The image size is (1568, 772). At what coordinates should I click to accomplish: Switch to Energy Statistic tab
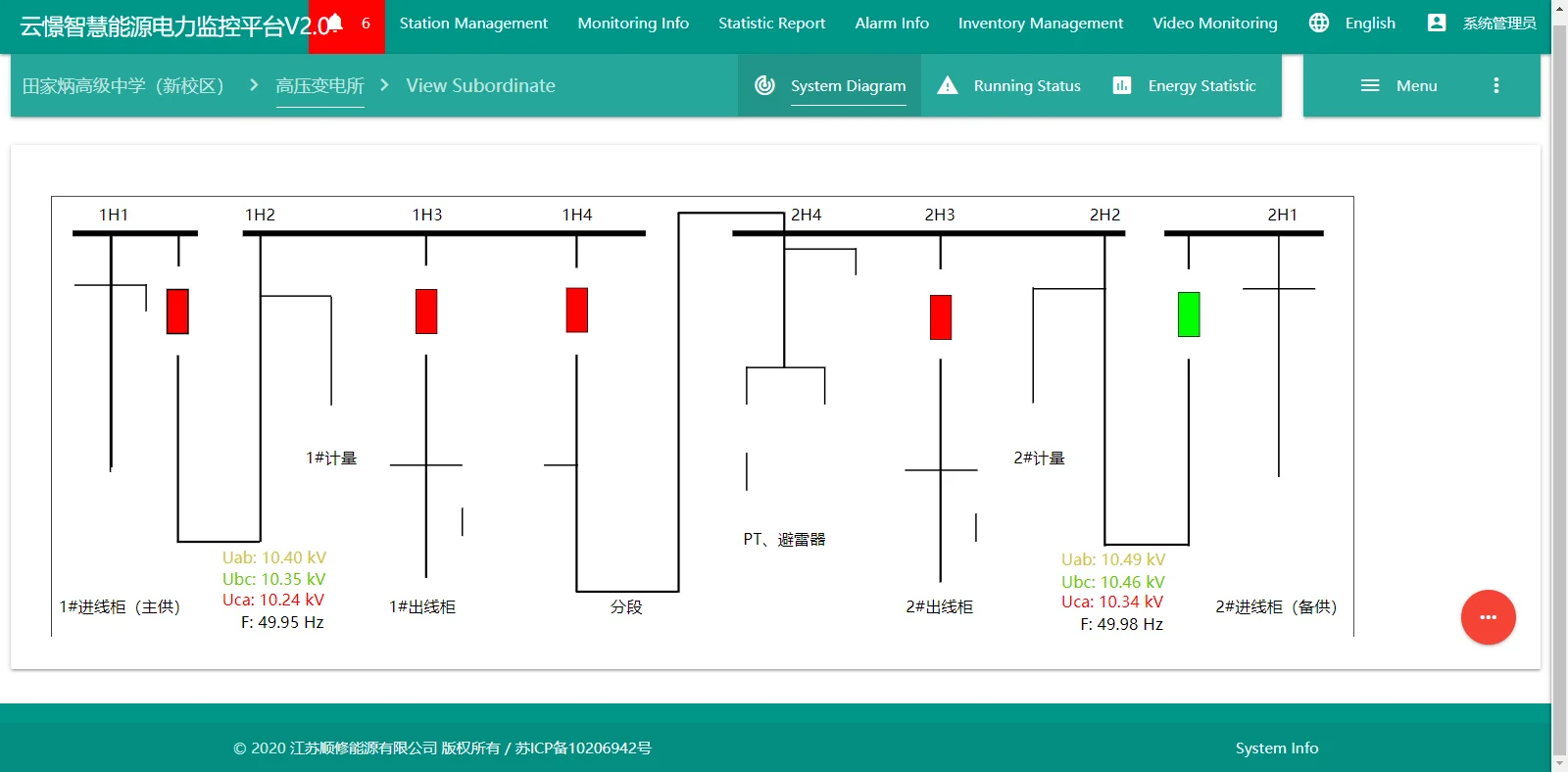coord(1184,85)
